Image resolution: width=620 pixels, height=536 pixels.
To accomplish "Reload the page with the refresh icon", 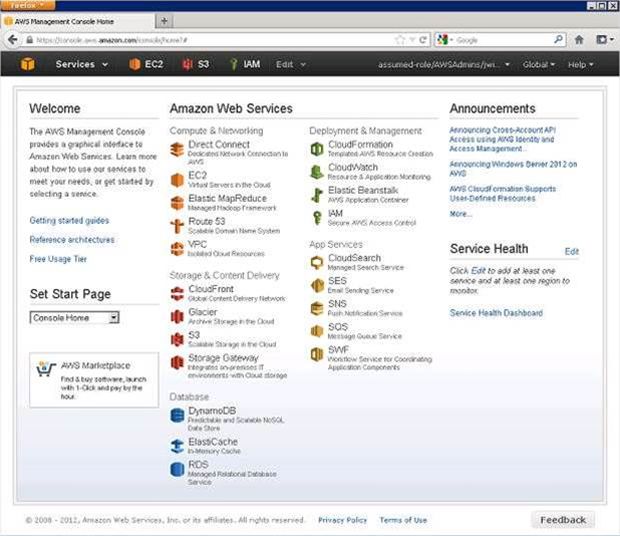I will 423,40.
